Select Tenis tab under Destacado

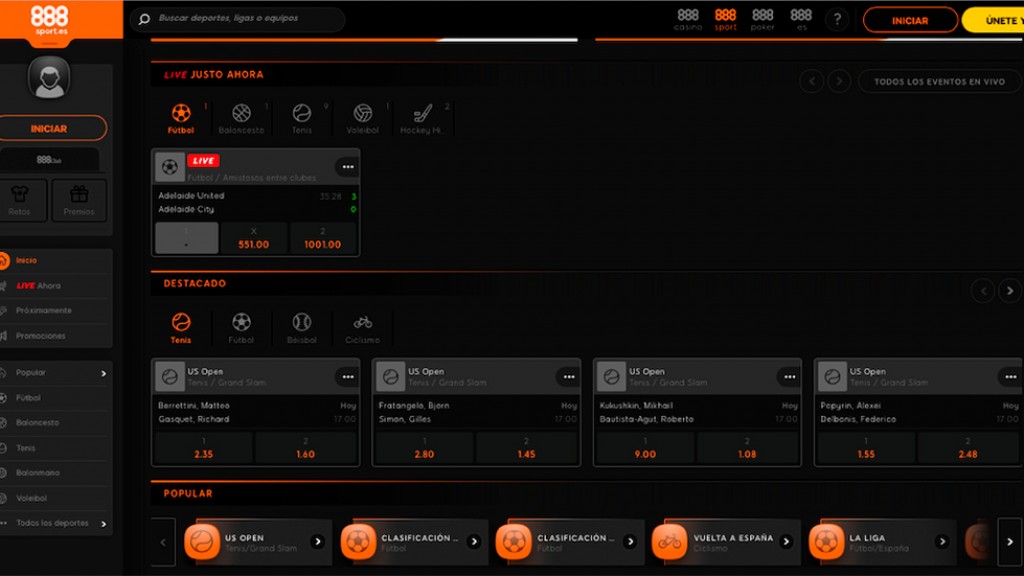pyautogui.click(x=181, y=328)
